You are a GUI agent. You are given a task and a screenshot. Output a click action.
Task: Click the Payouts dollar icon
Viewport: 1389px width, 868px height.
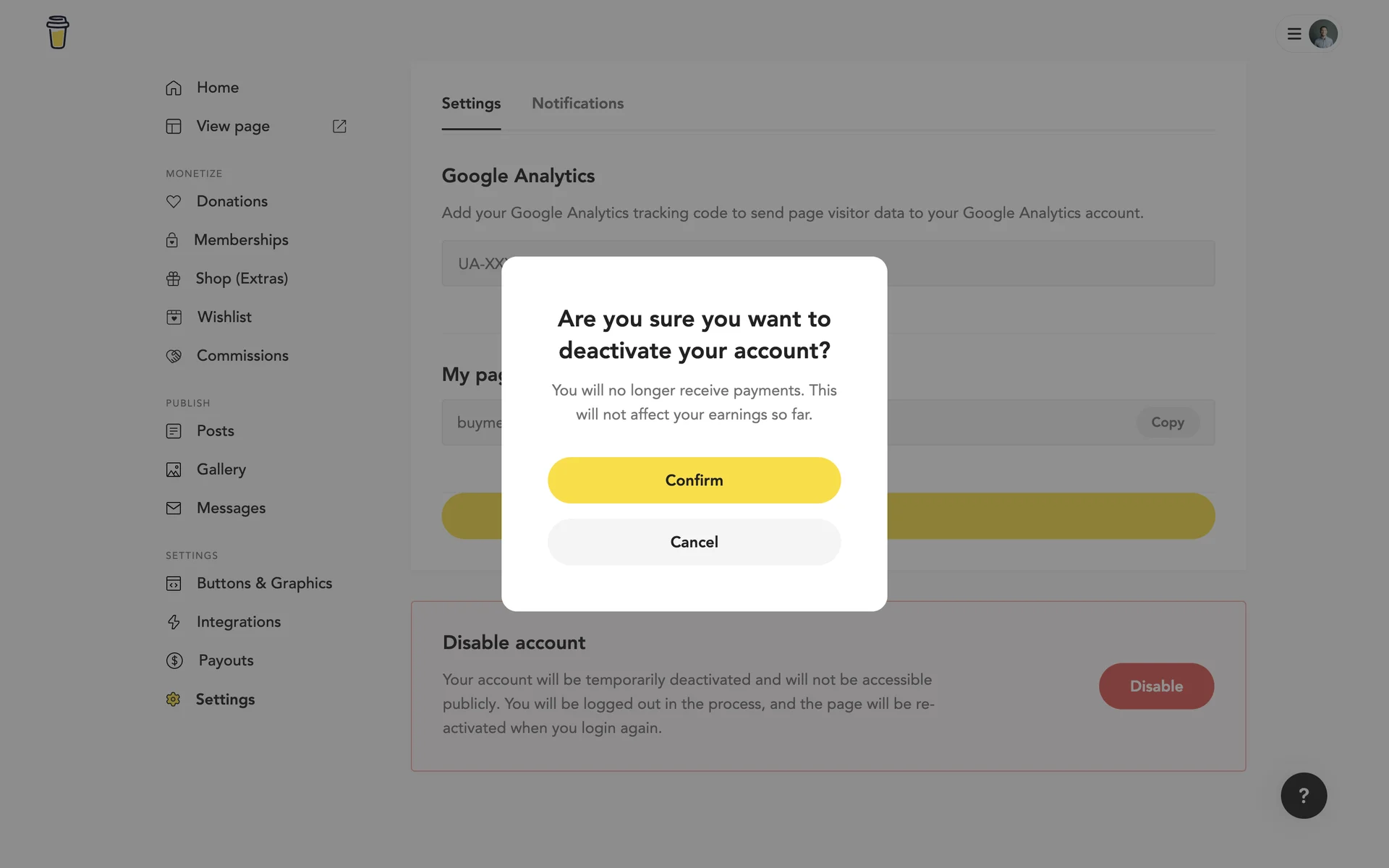point(174,660)
